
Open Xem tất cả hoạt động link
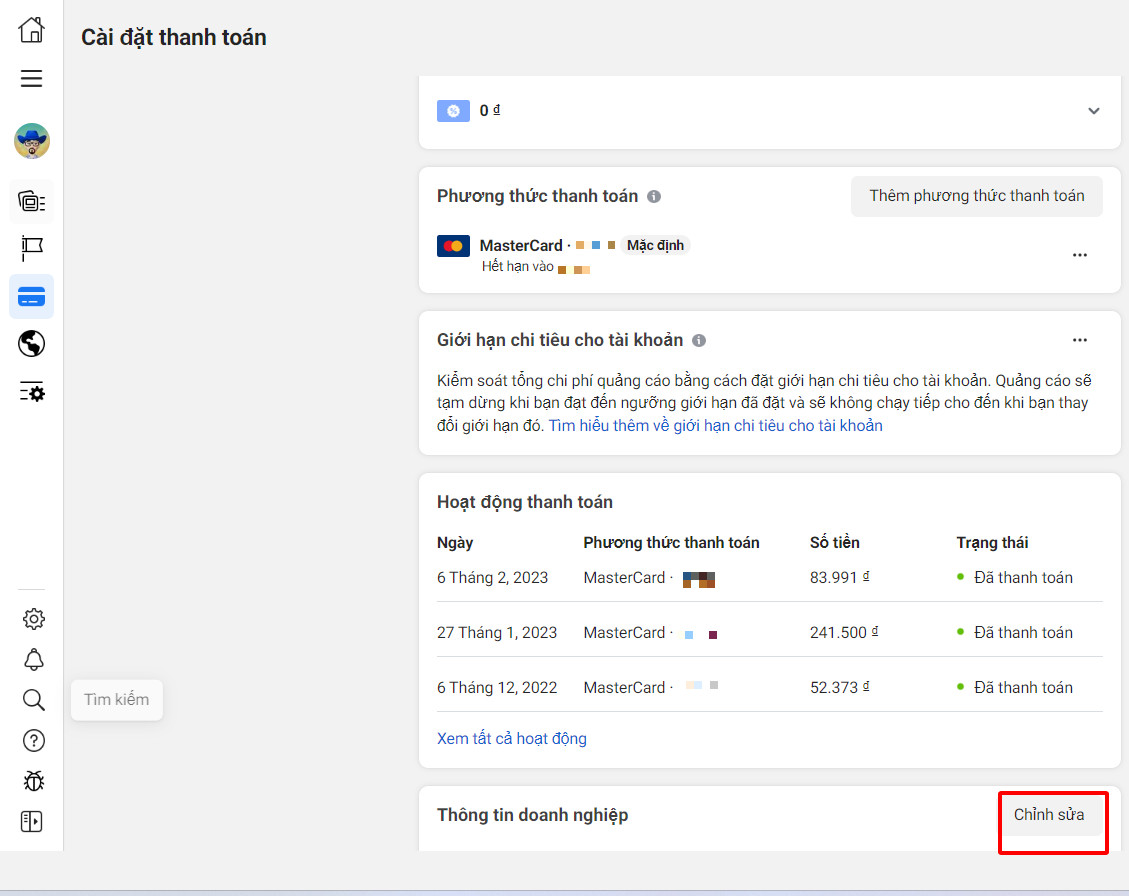tap(511, 739)
